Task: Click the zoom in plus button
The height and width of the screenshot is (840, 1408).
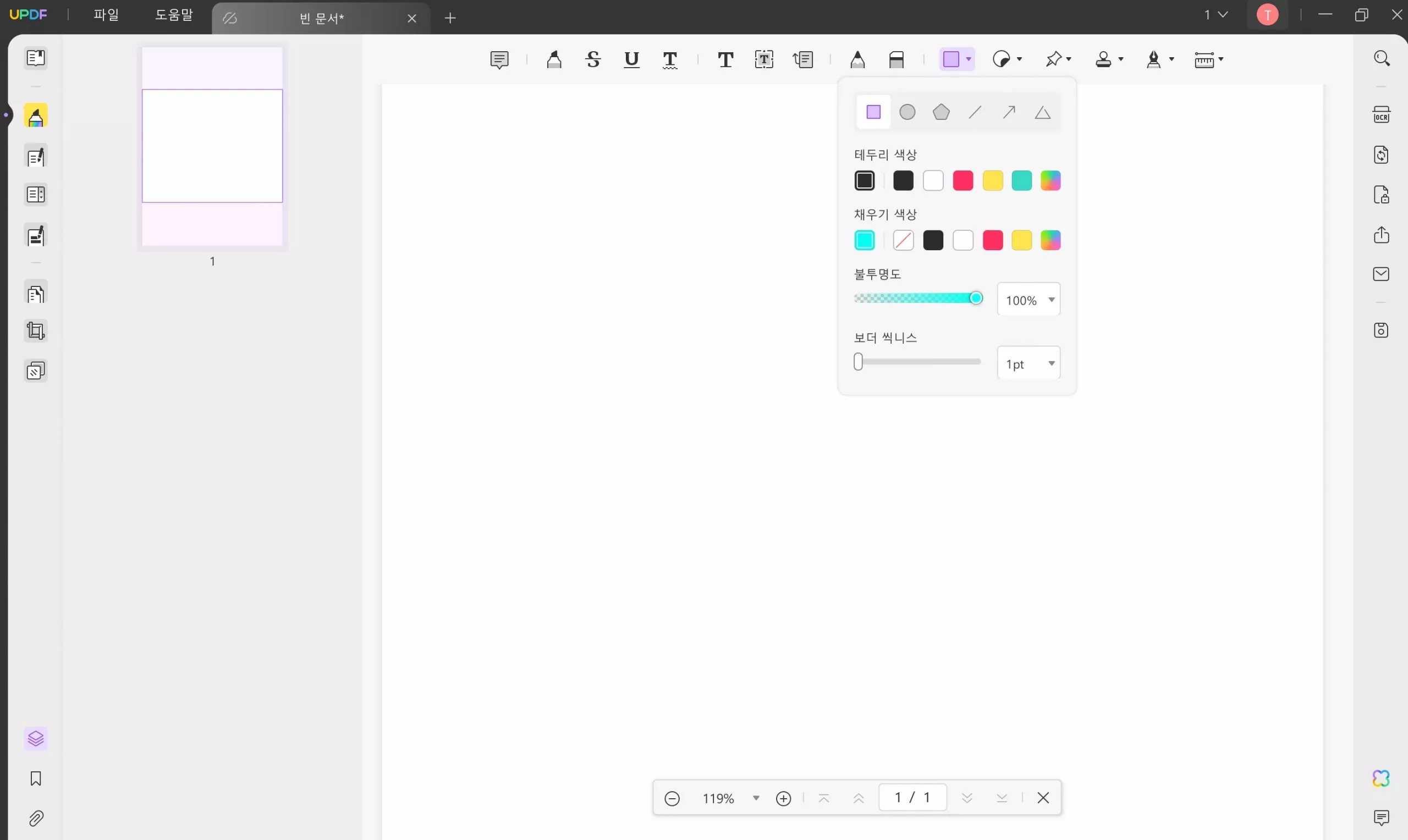Action: point(784,798)
